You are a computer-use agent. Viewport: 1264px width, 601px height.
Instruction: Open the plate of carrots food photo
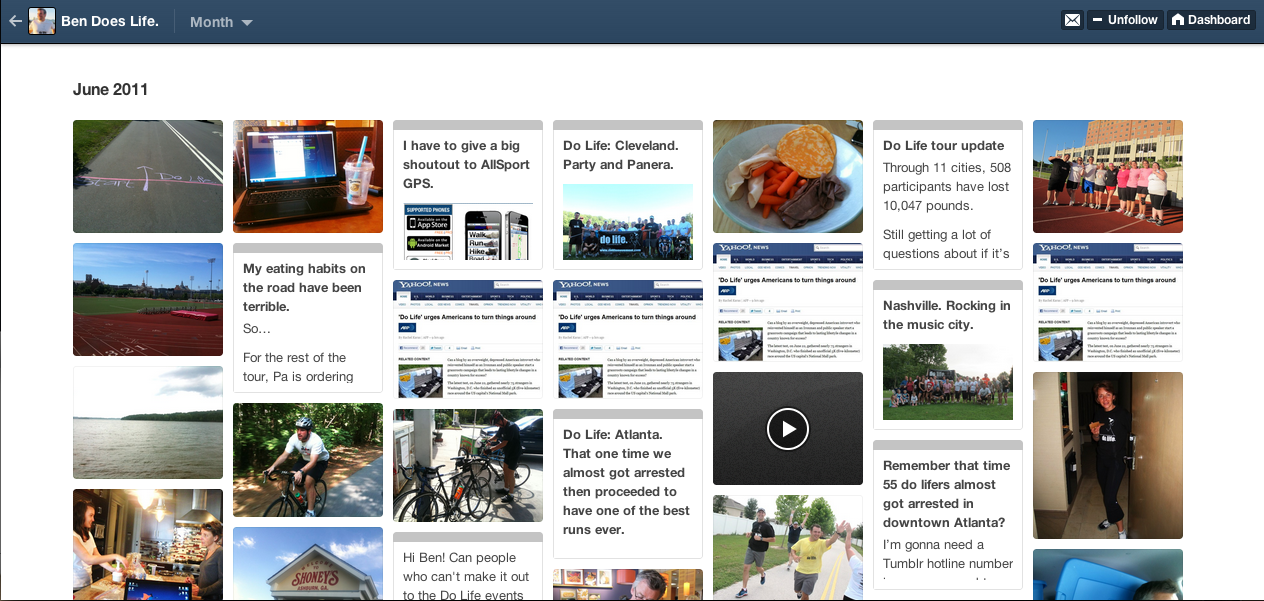click(788, 176)
